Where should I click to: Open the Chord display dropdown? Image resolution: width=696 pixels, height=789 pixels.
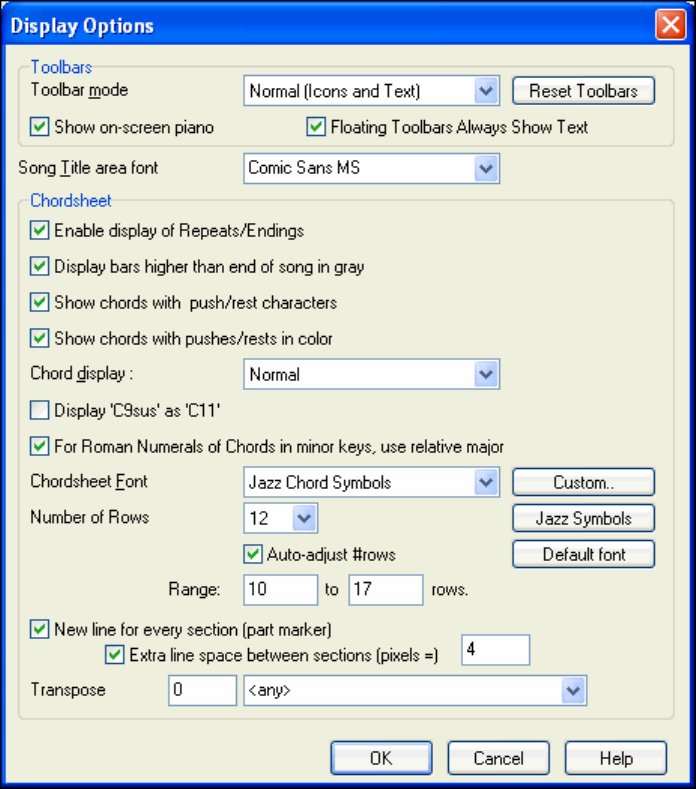click(x=486, y=375)
